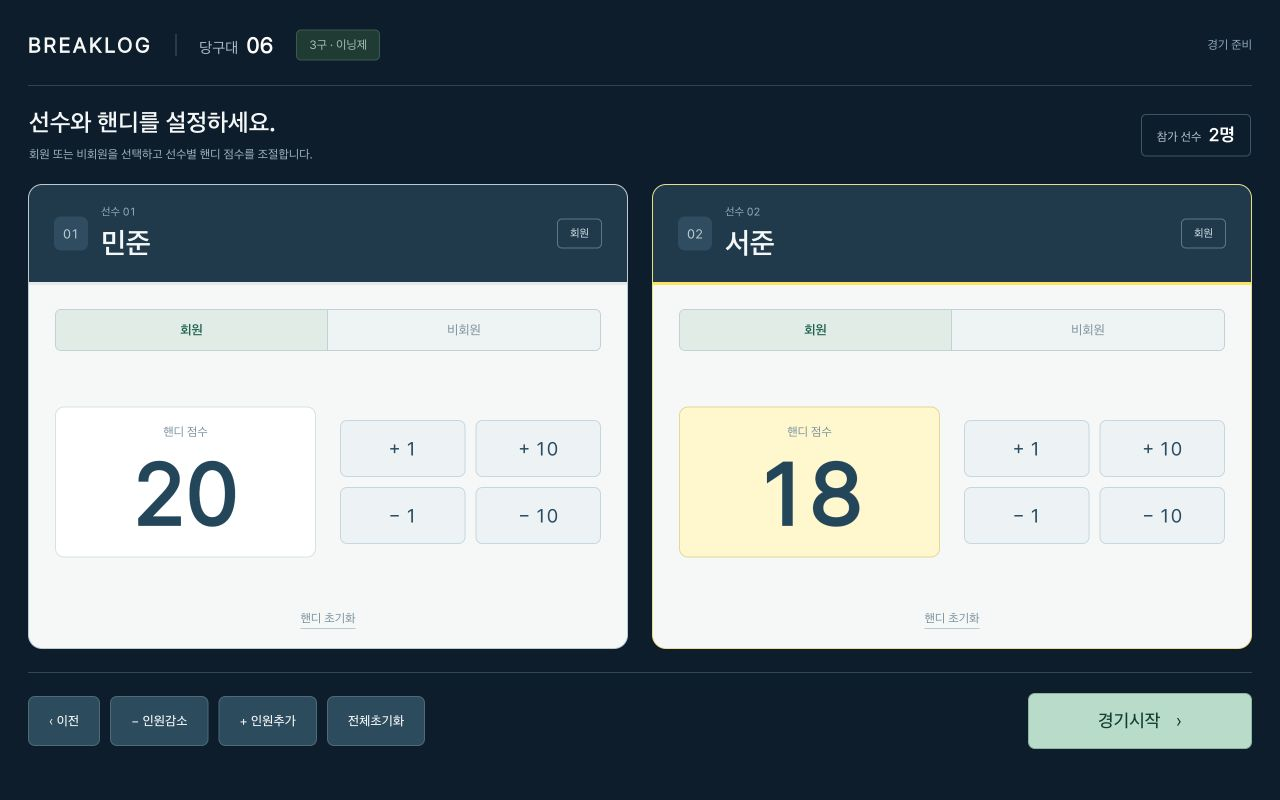Go back with the 이전 button
1280x800 pixels.
tap(64, 721)
